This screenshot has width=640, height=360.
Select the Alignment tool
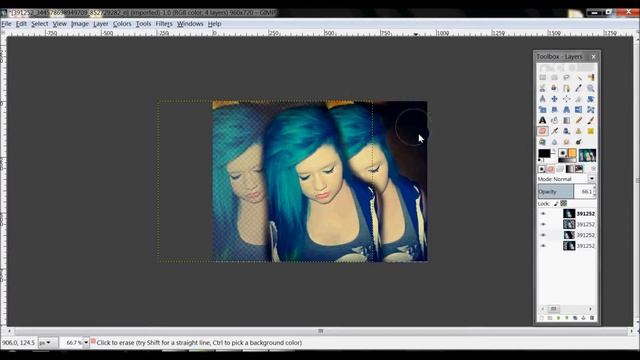[x=567, y=99]
